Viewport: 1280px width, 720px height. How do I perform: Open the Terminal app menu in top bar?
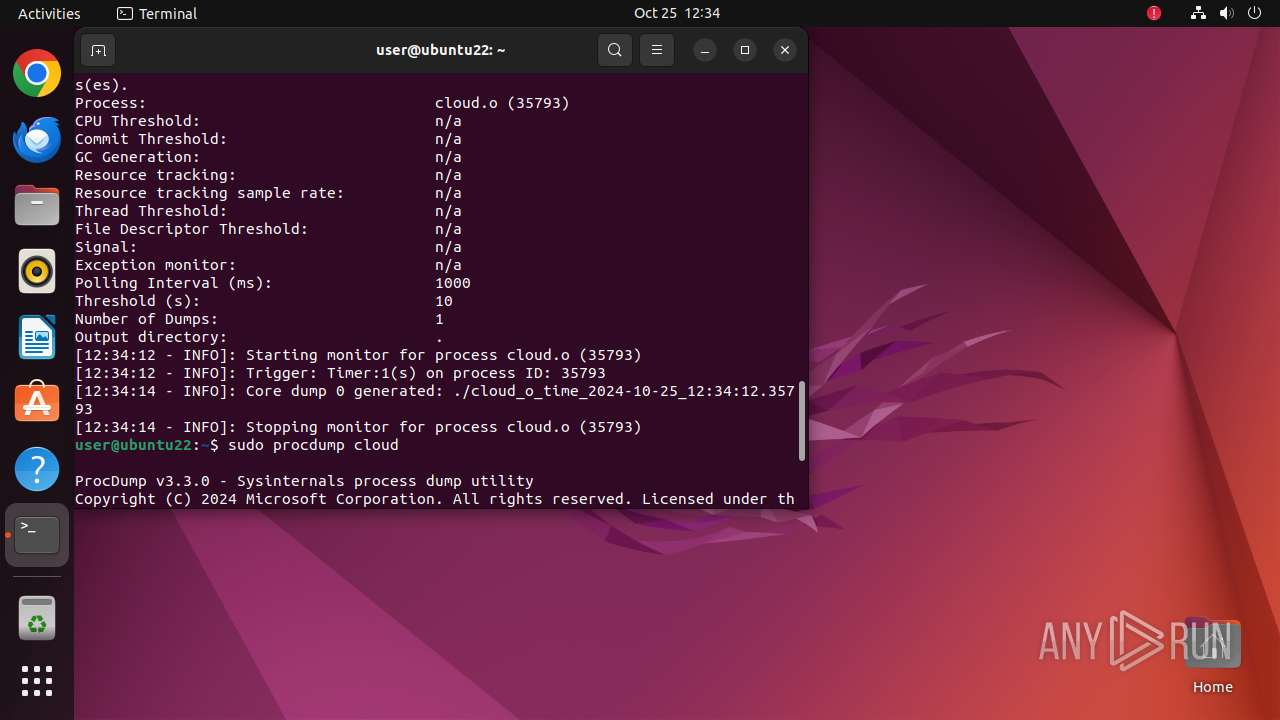coord(157,13)
